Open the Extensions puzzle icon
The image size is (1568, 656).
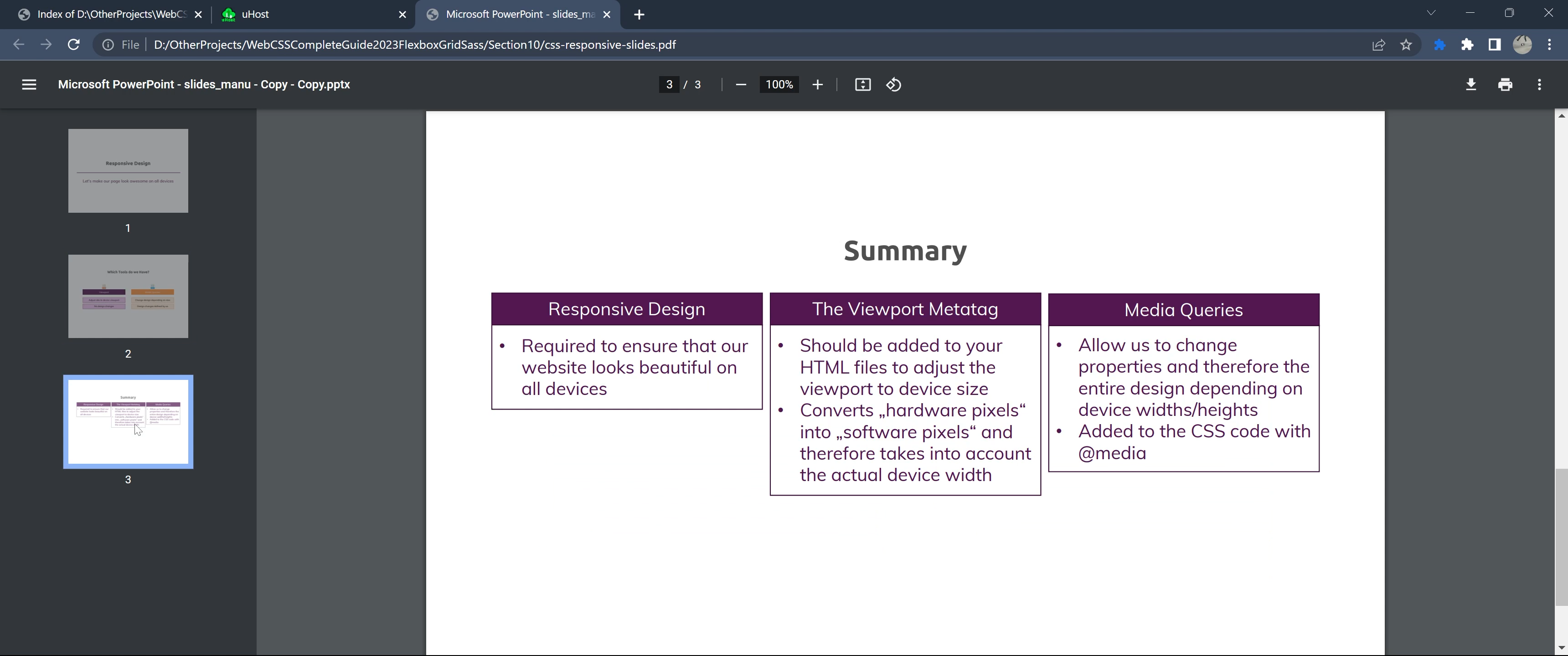pyautogui.click(x=1467, y=45)
